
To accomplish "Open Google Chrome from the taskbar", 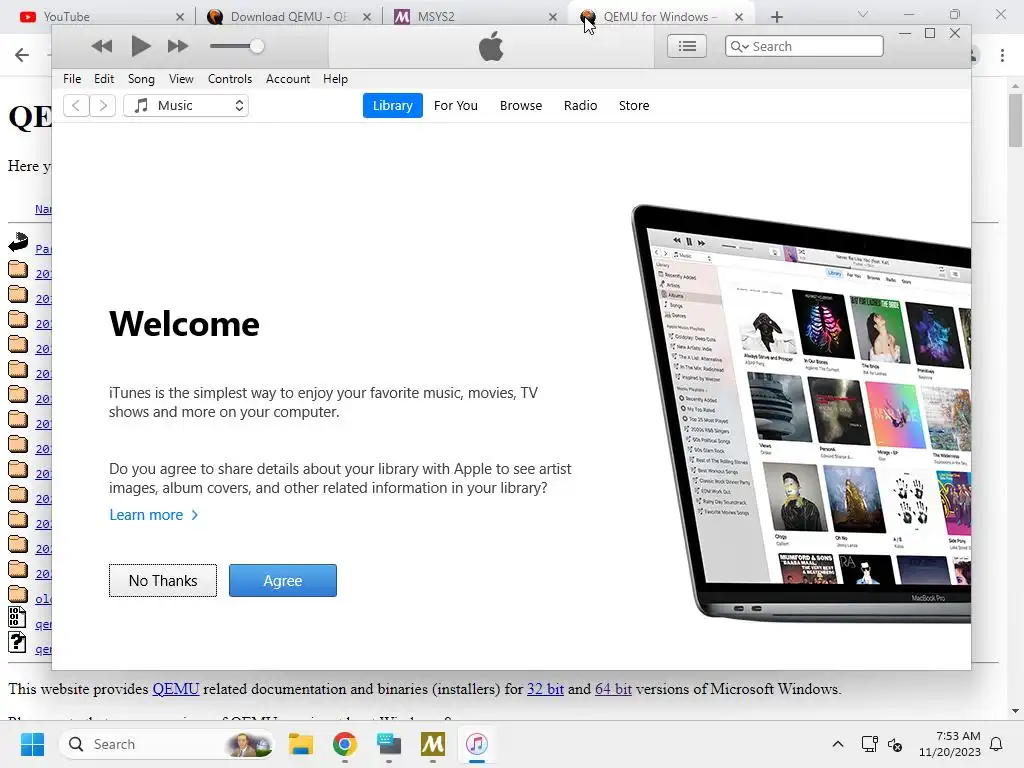I will coord(345,744).
